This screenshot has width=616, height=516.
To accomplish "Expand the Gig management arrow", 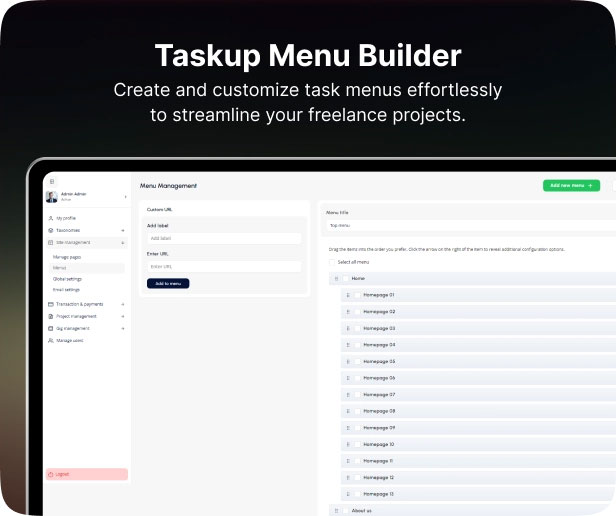I will coord(123,329).
